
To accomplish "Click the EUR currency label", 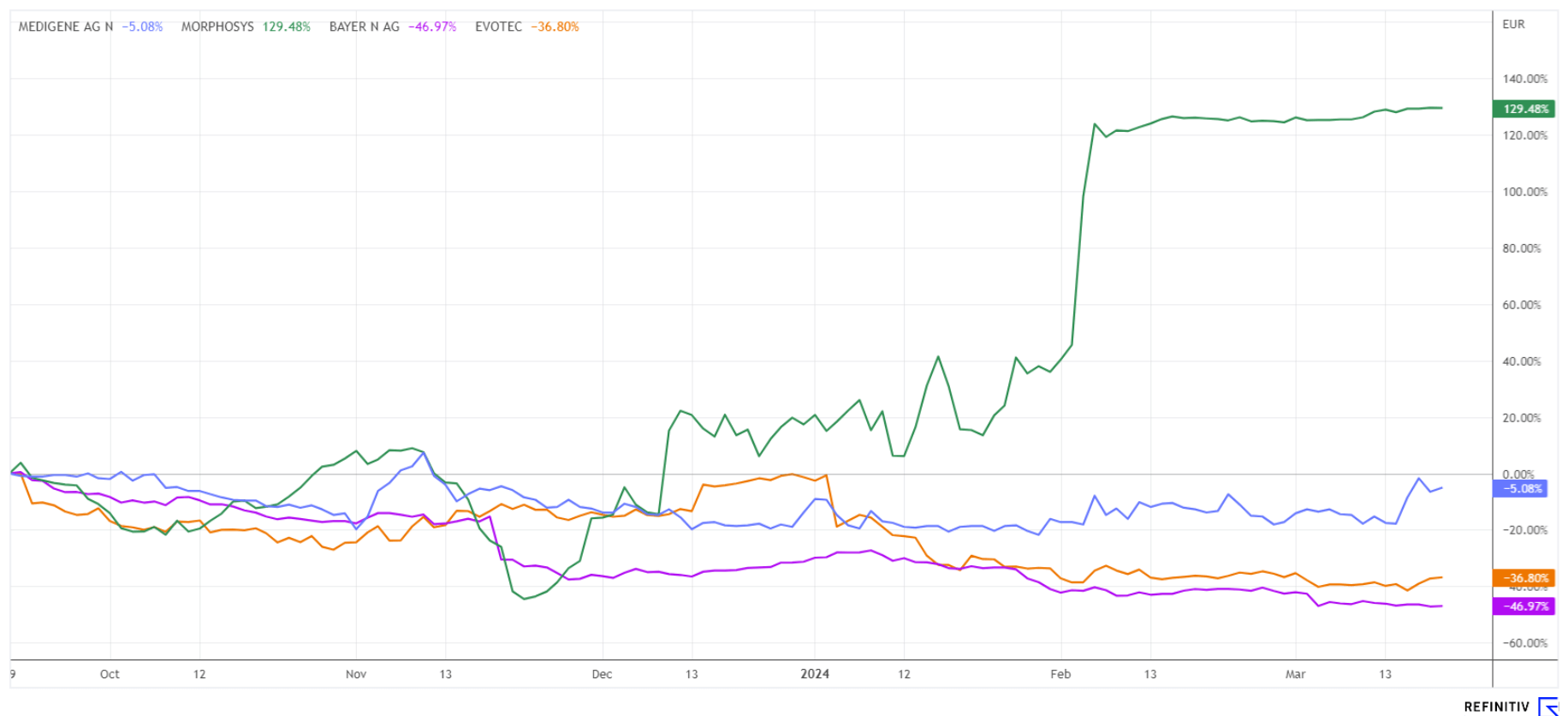I will pyautogui.click(x=1513, y=24).
